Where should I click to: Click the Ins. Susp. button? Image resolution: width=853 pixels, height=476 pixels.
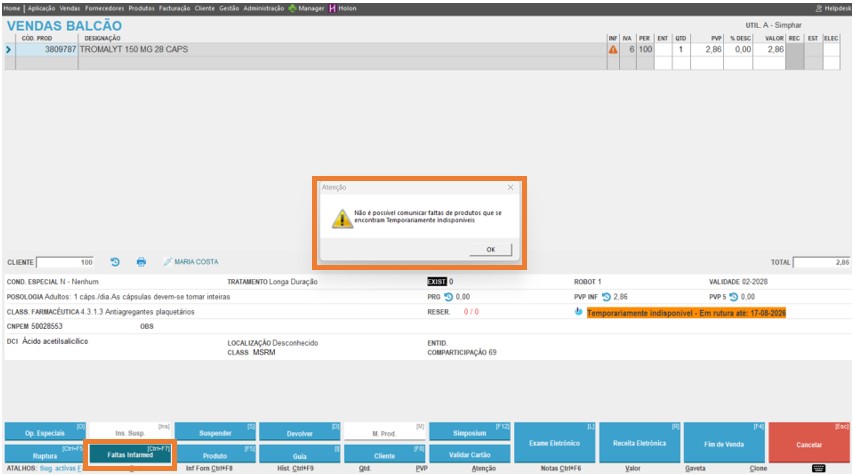point(130,432)
